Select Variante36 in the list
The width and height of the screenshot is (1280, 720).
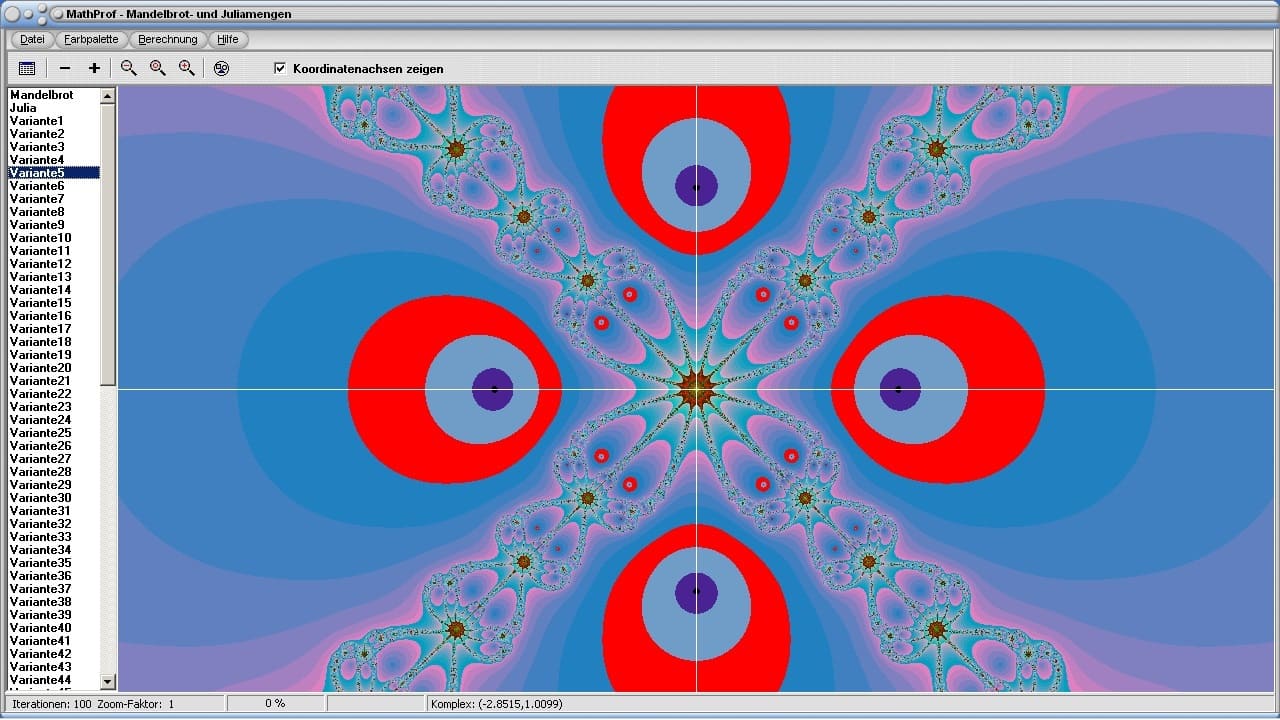[x=40, y=576]
